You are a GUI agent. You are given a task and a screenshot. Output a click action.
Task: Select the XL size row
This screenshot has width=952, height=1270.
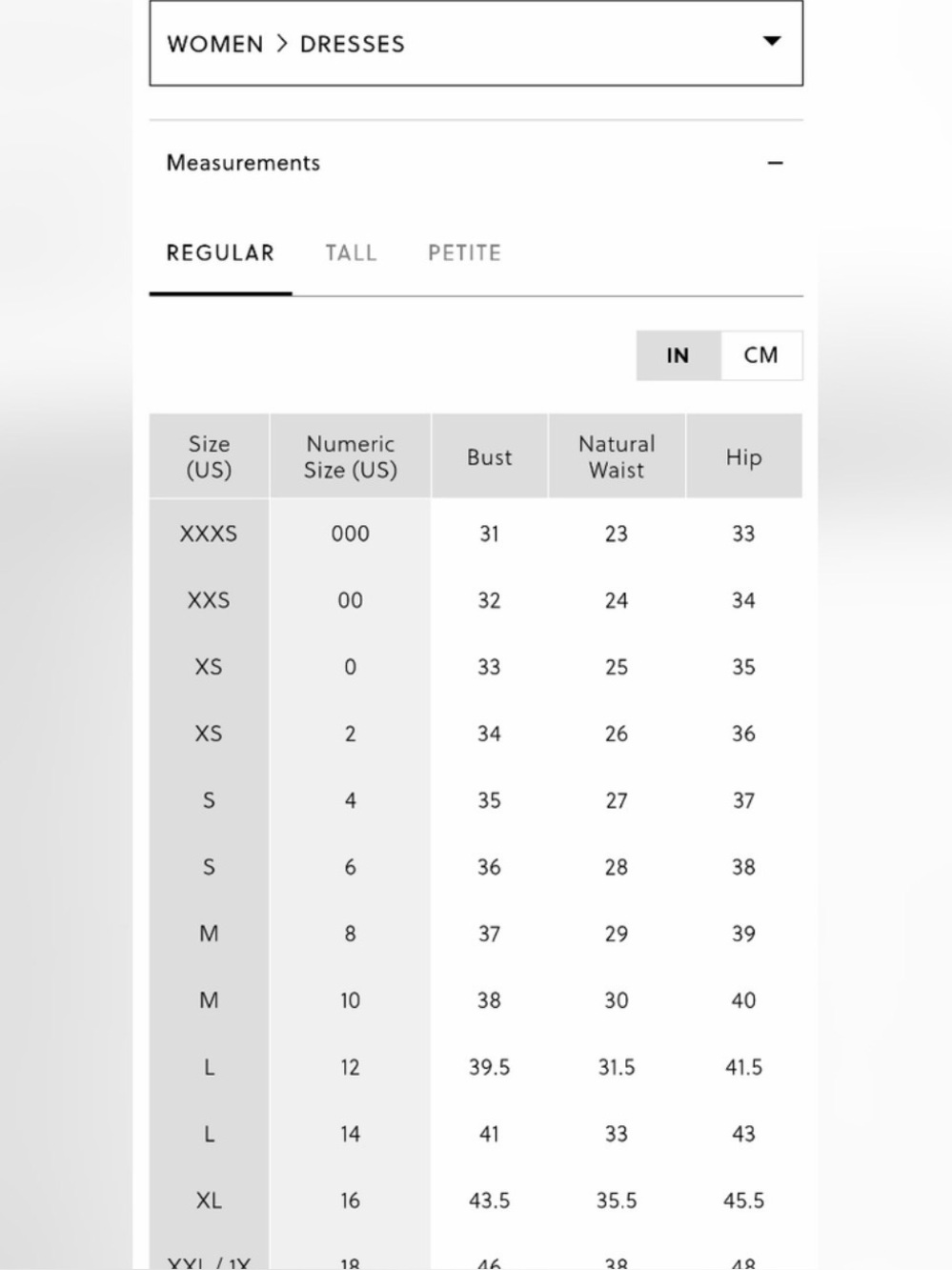(x=476, y=1200)
